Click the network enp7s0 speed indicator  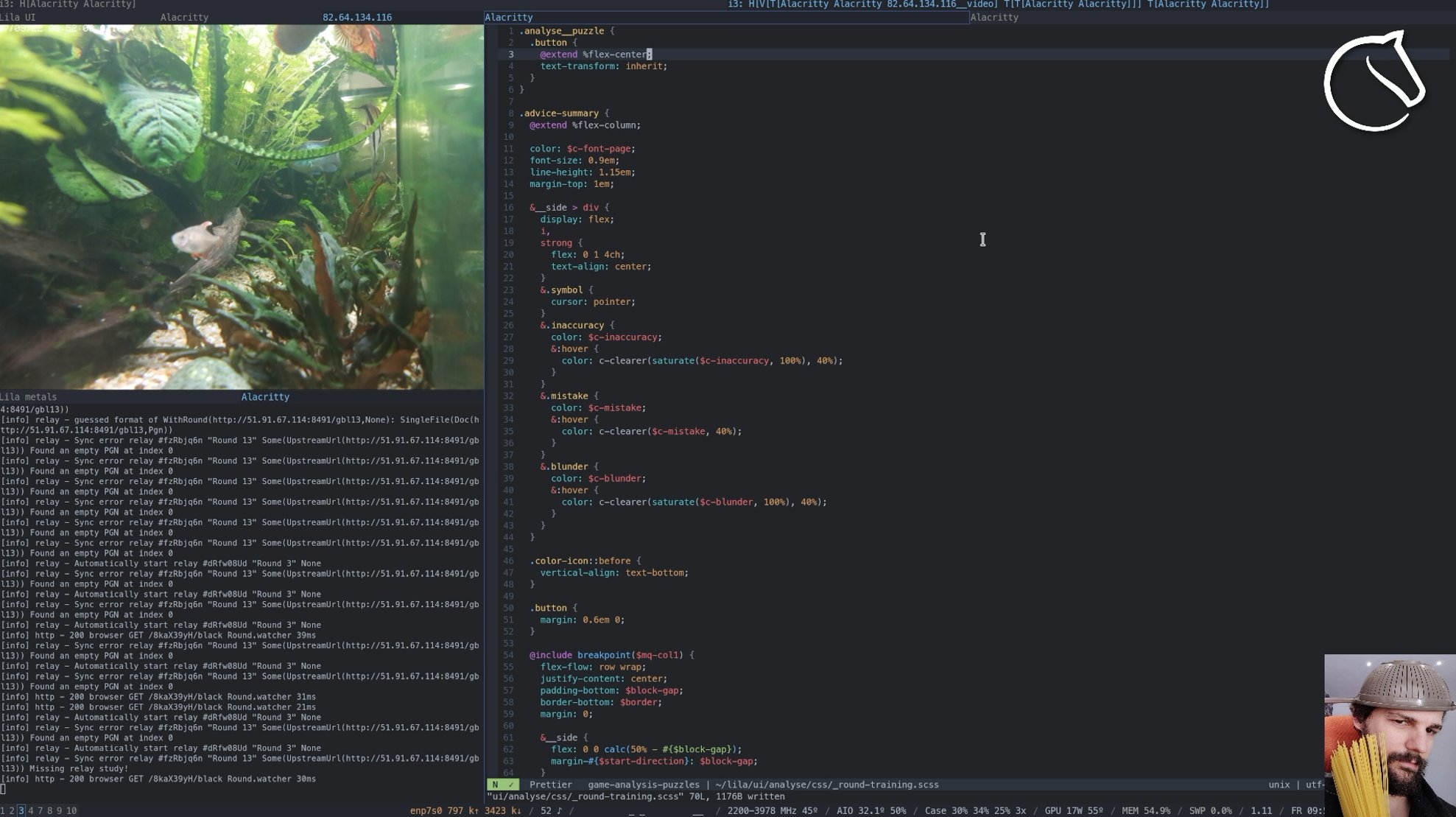[465, 810]
